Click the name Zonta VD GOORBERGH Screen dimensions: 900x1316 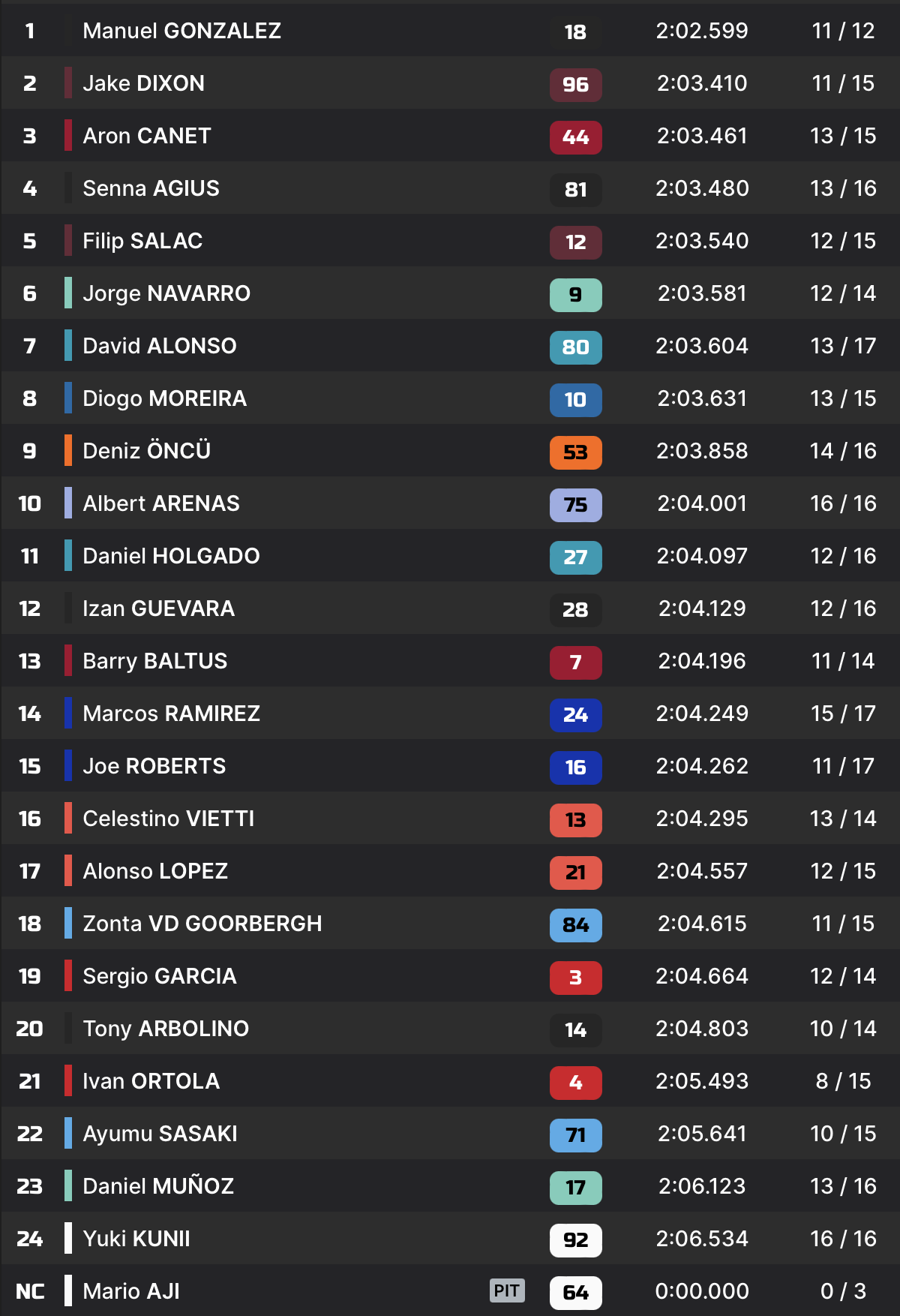pos(202,924)
